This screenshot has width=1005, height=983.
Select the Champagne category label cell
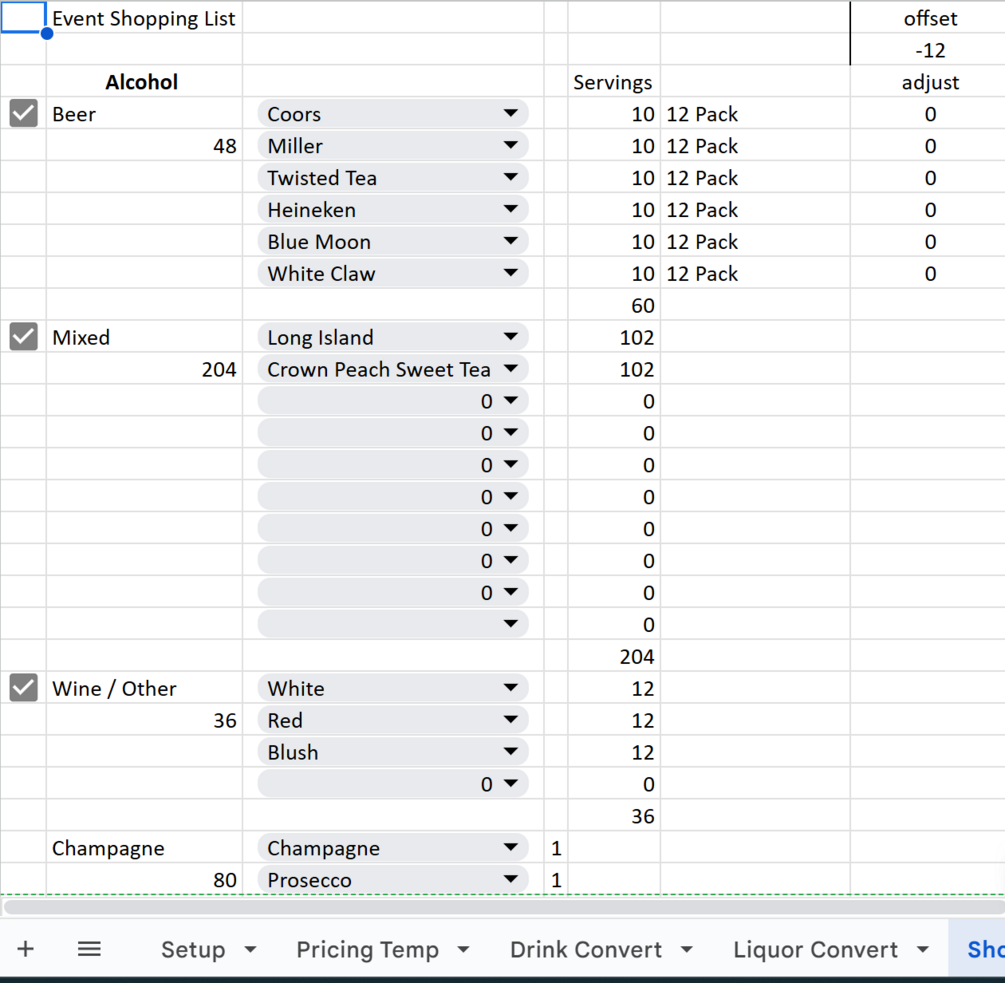(x=144, y=848)
